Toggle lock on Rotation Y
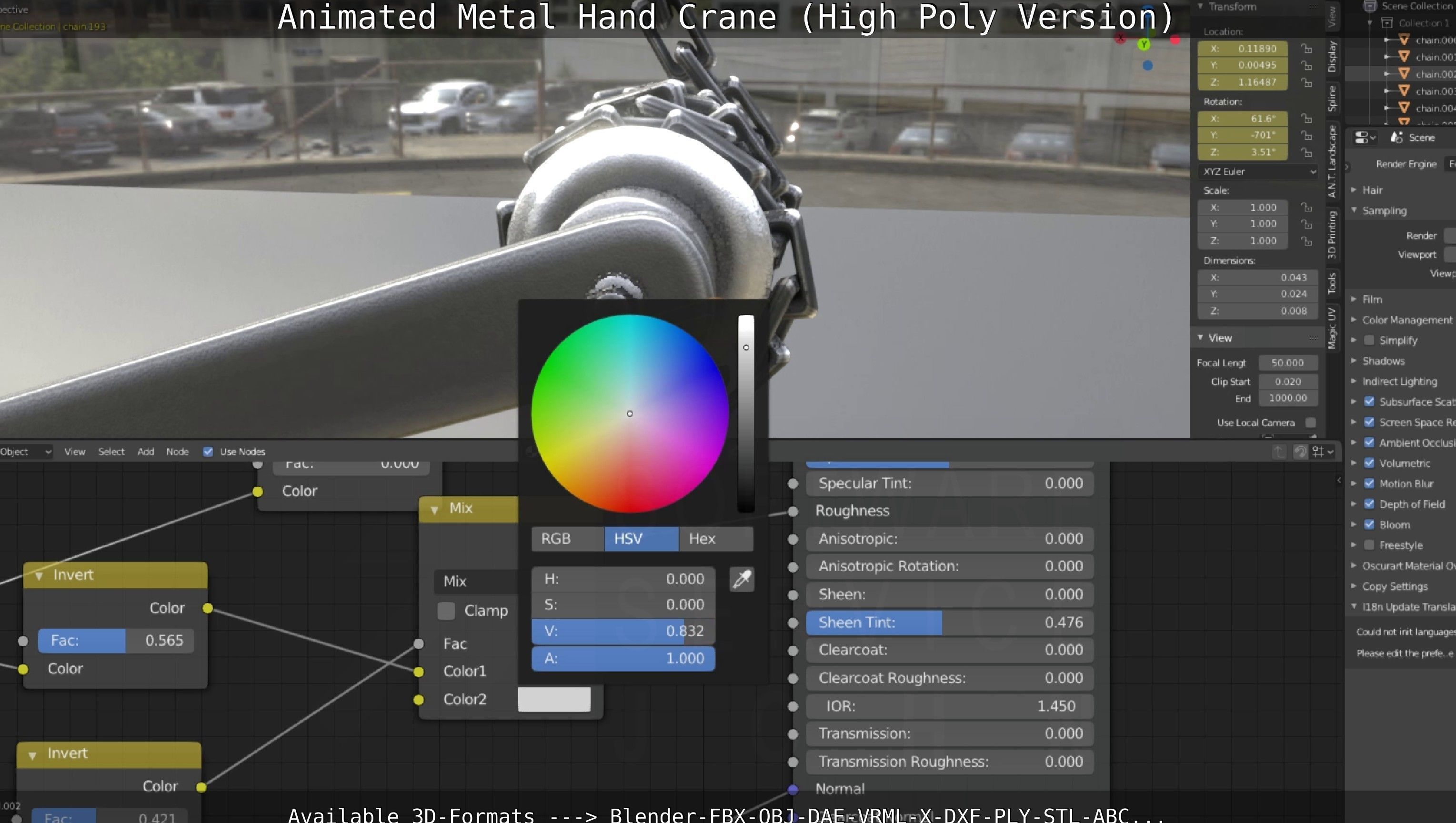The width and height of the screenshot is (1456, 823). point(1306,136)
